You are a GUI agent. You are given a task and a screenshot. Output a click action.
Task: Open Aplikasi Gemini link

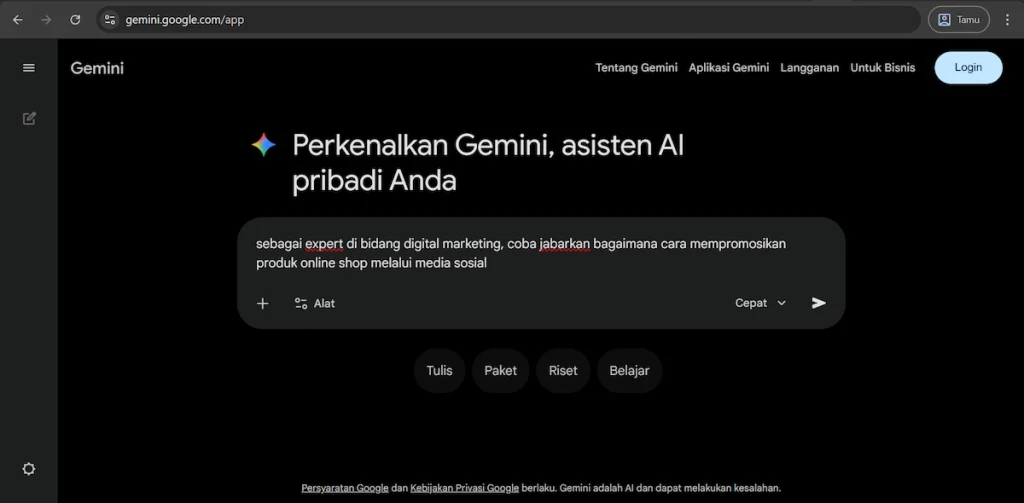(x=729, y=68)
